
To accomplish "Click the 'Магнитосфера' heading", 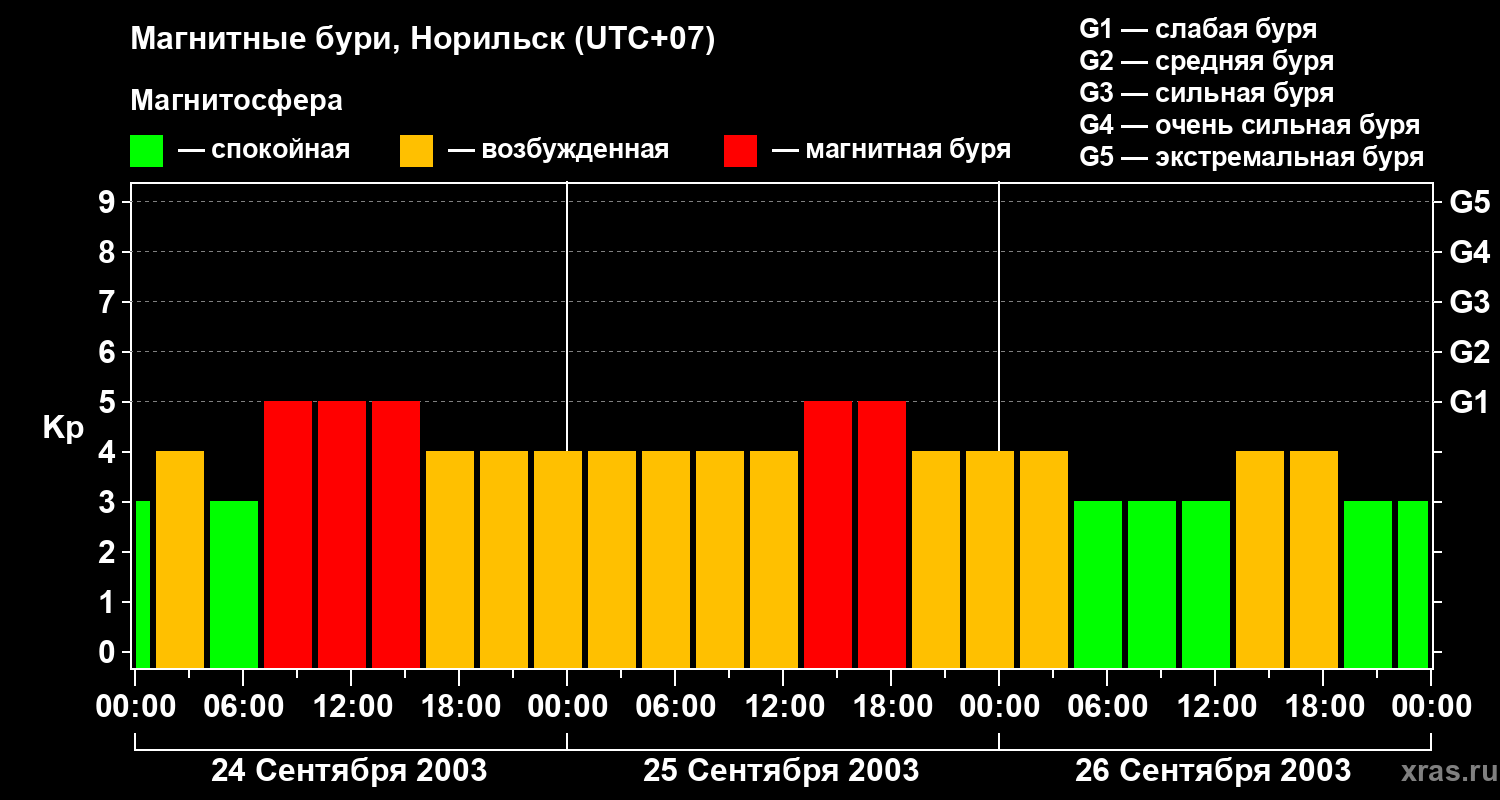I will point(236,101).
